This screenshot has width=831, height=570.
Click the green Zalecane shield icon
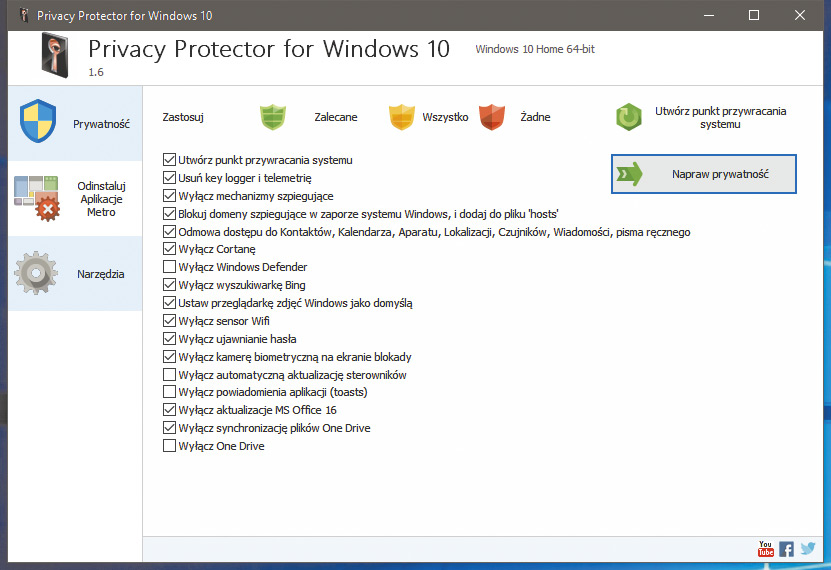[273, 117]
